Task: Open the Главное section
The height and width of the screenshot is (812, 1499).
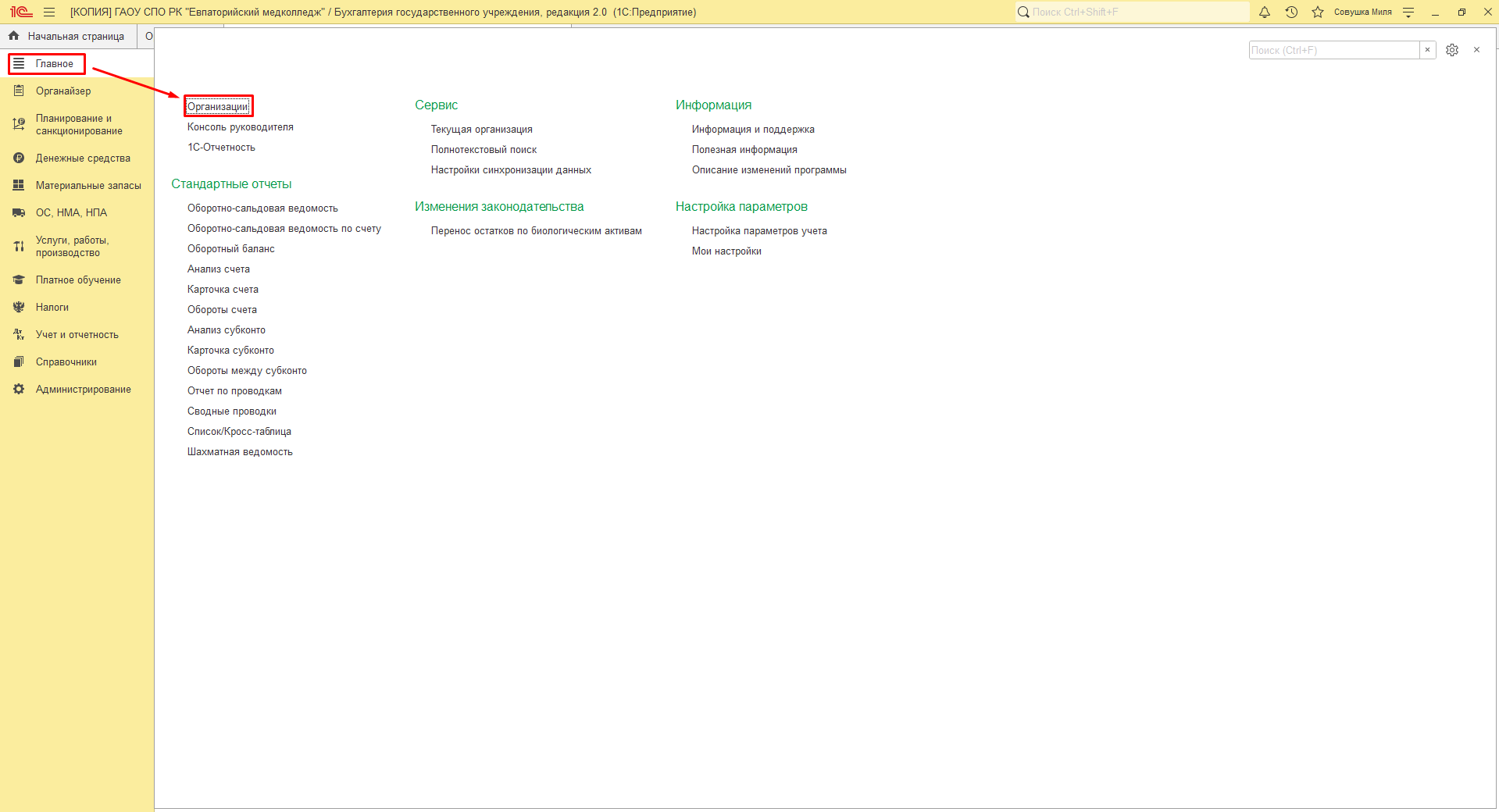Action: [x=55, y=64]
